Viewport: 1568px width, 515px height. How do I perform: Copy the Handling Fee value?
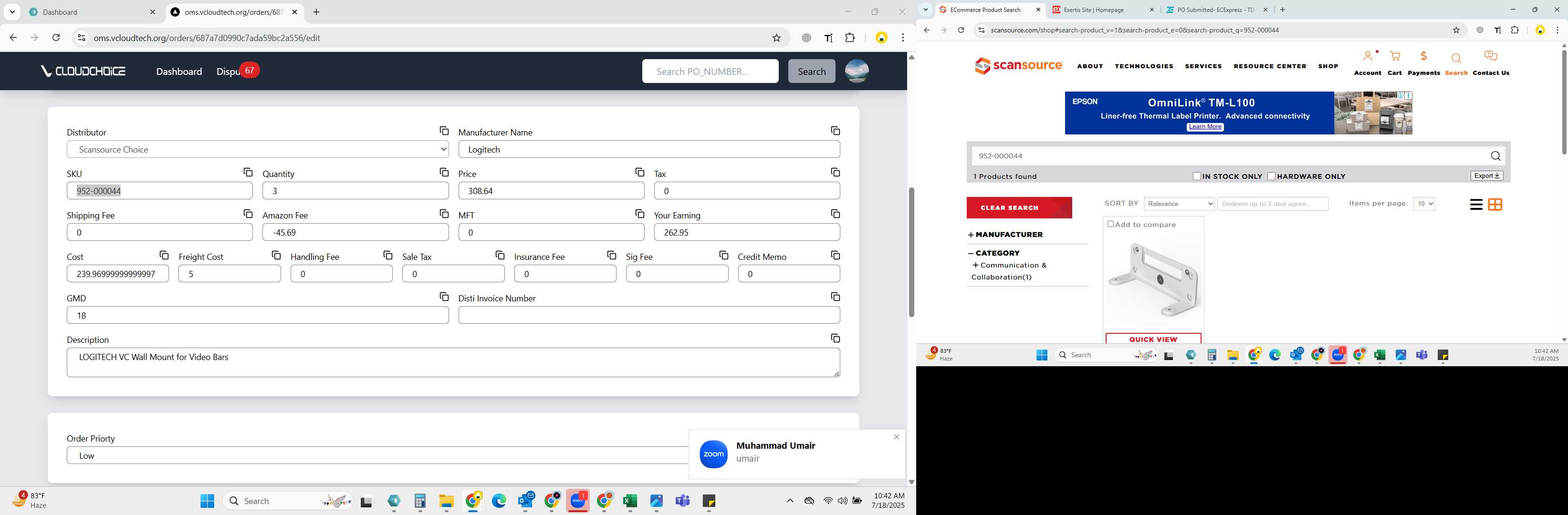(388, 255)
